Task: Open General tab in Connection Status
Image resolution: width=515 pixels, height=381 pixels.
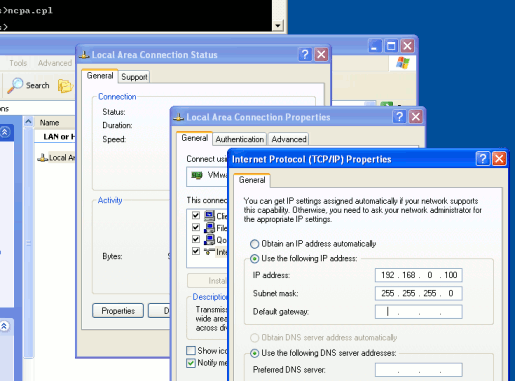Action: (x=100, y=76)
